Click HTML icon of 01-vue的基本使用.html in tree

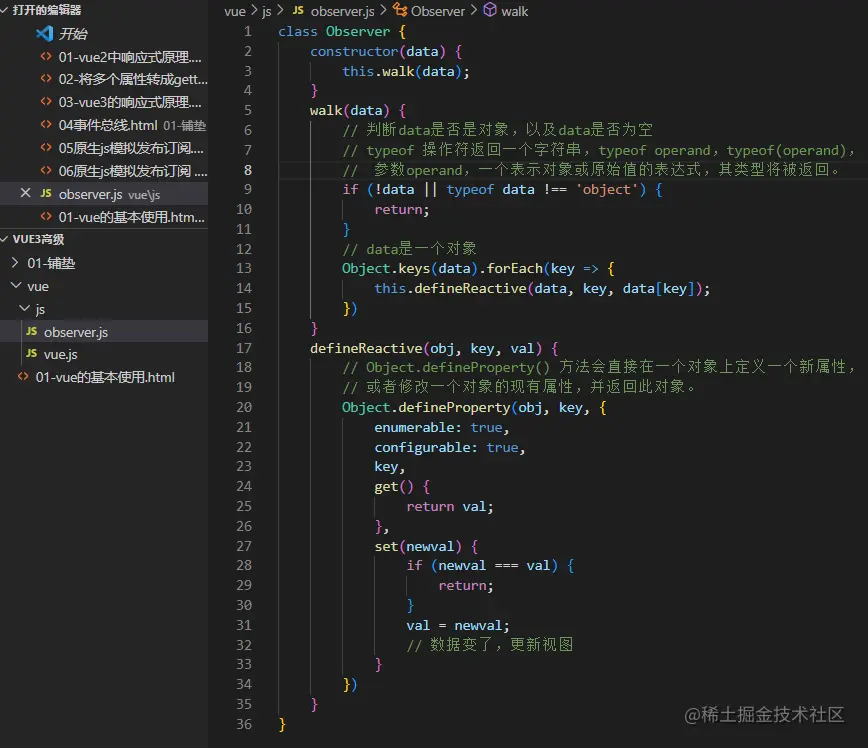(x=23, y=376)
